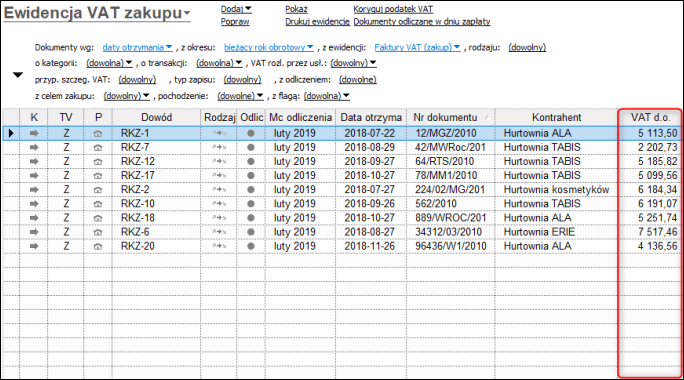Open the Dodaj menu
Image resolution: width=684 pixels, height=380 pixels.
click(x=236, y=9)
